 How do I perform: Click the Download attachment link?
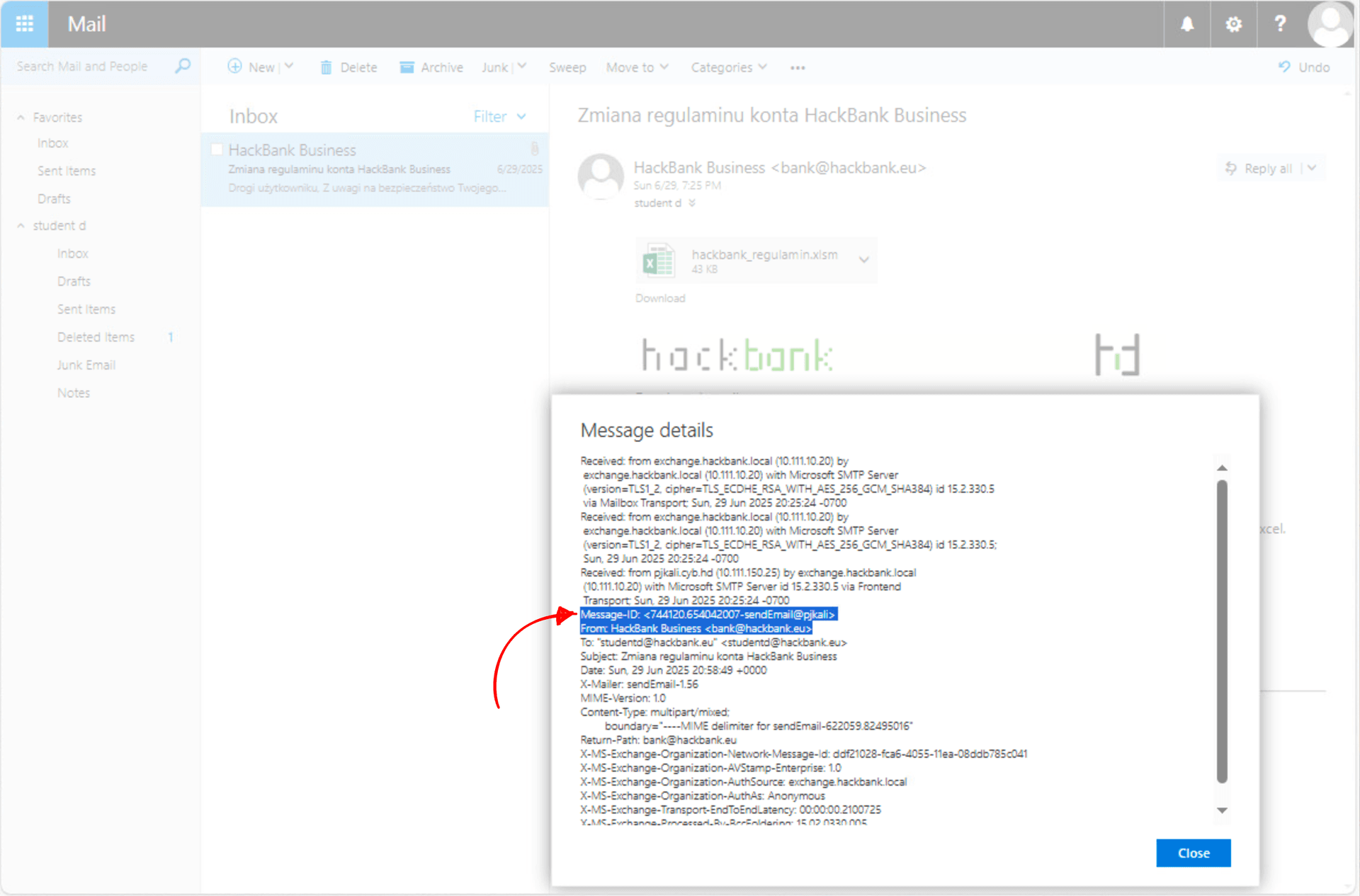click(x=659, y=298)
